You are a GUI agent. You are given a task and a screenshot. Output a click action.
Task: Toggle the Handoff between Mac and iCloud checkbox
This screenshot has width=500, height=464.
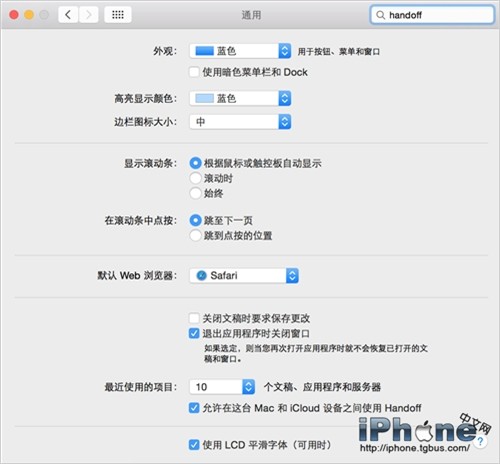(194, 408)
